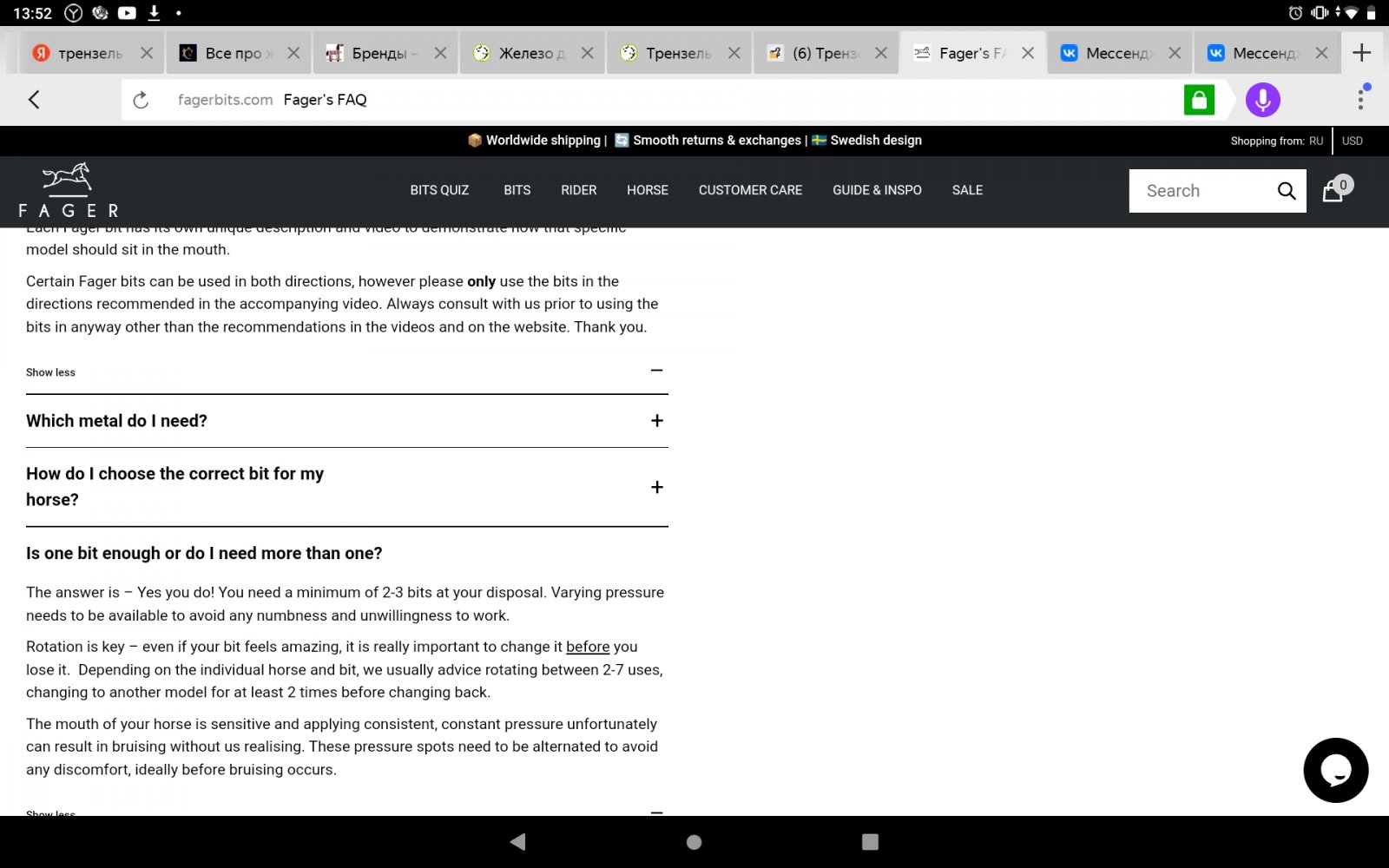Open the YouTube notification in status bar

click(x=127, y=13)
